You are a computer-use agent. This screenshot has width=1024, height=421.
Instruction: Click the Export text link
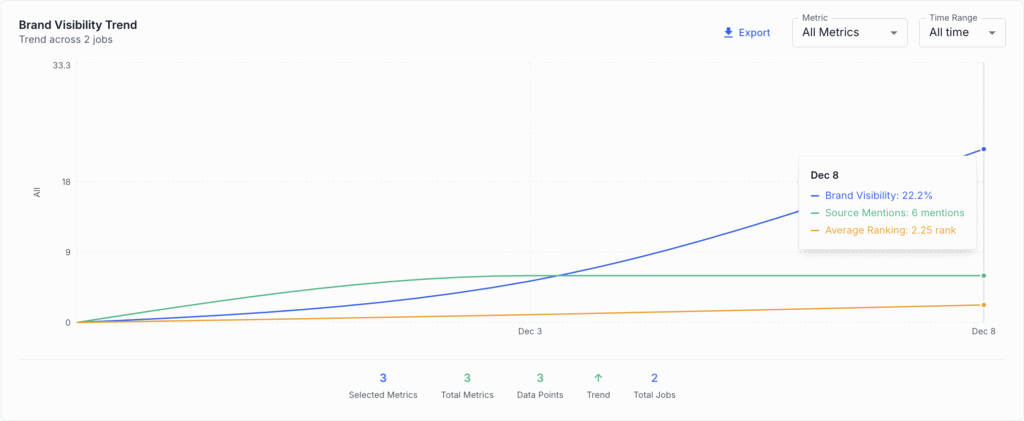pos(754,33)
